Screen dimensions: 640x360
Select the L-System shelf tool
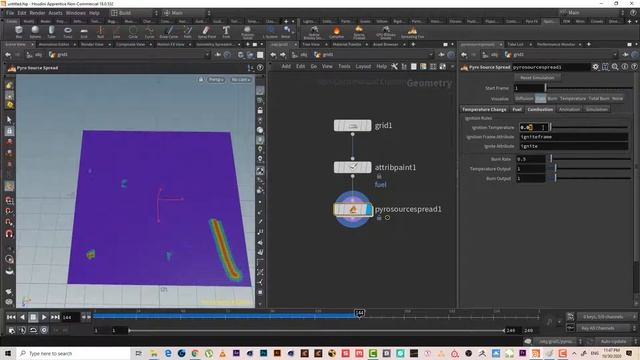click(270, 31)
